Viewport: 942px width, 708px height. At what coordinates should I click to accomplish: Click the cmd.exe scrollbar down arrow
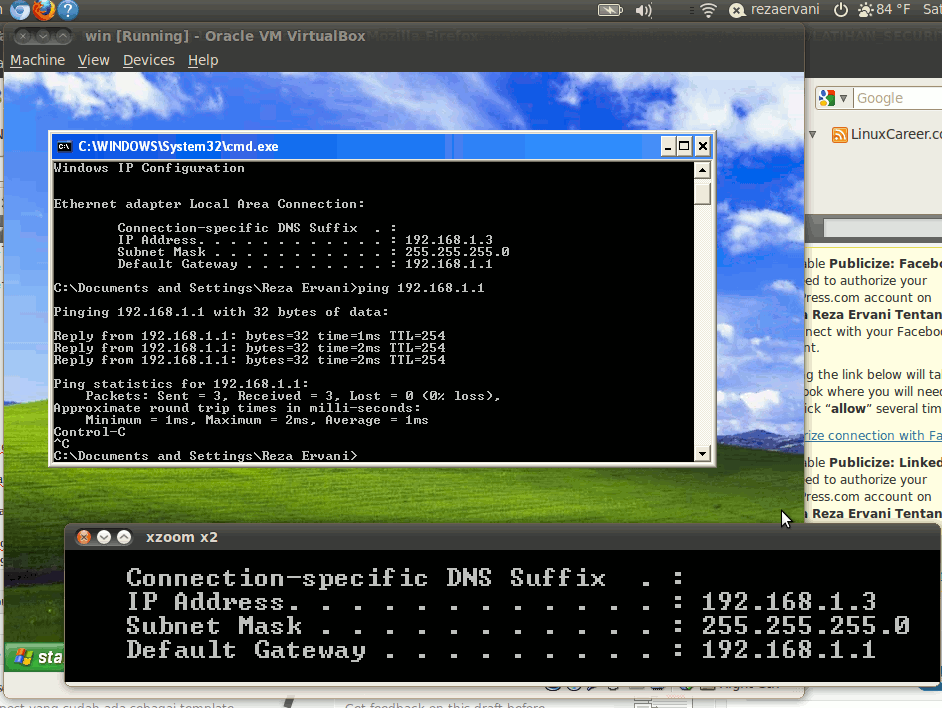click(702, 454)
